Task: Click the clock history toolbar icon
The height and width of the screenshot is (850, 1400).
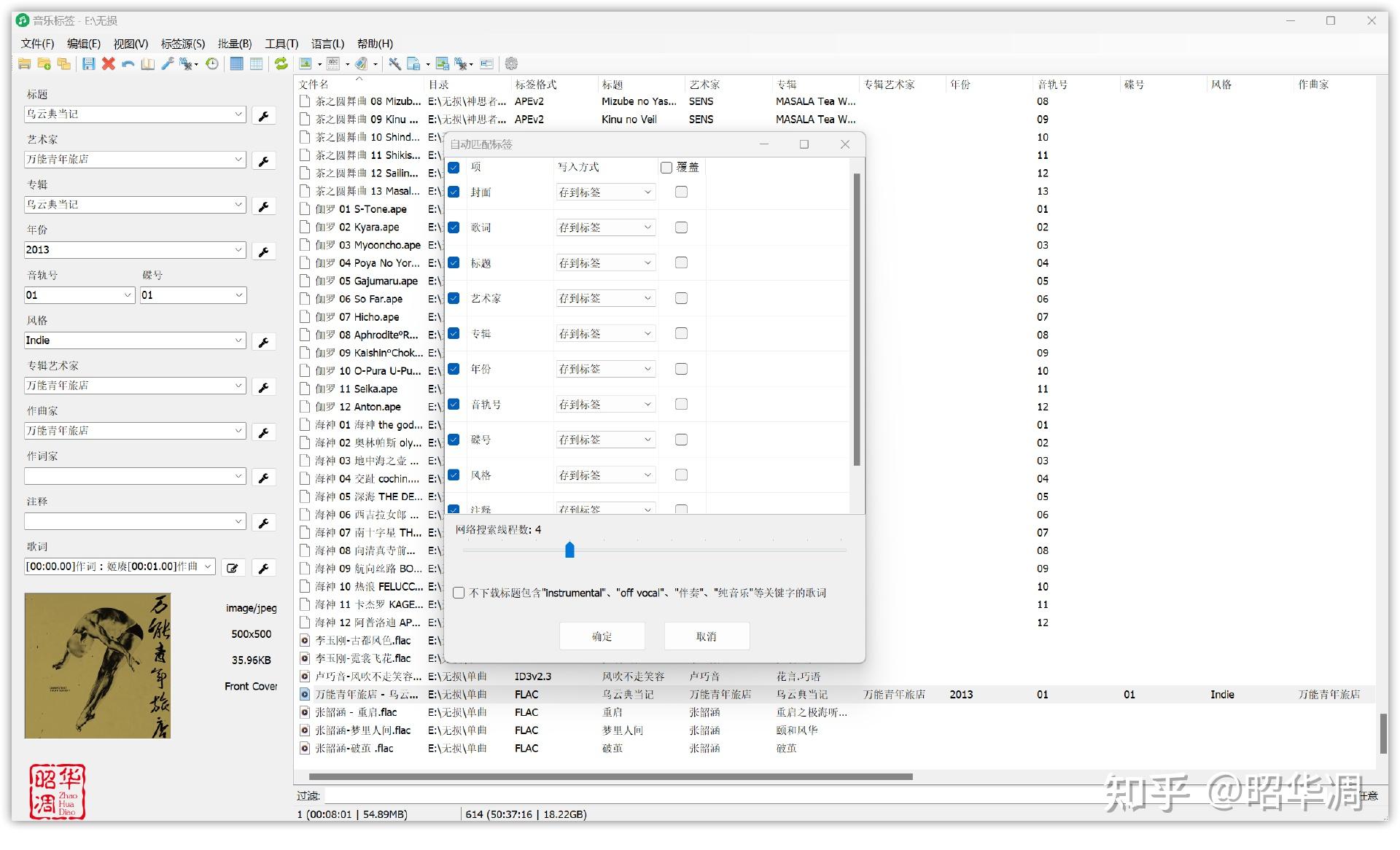Action: tap(212, 64)
